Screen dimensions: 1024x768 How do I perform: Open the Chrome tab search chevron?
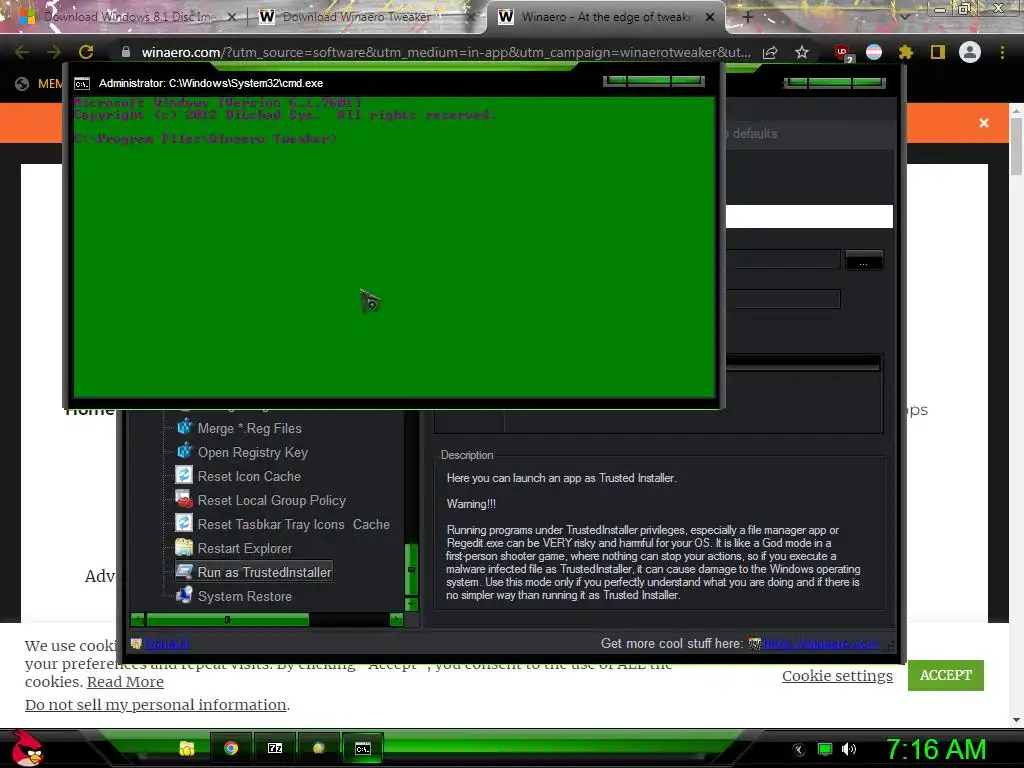tap(904, 16)
